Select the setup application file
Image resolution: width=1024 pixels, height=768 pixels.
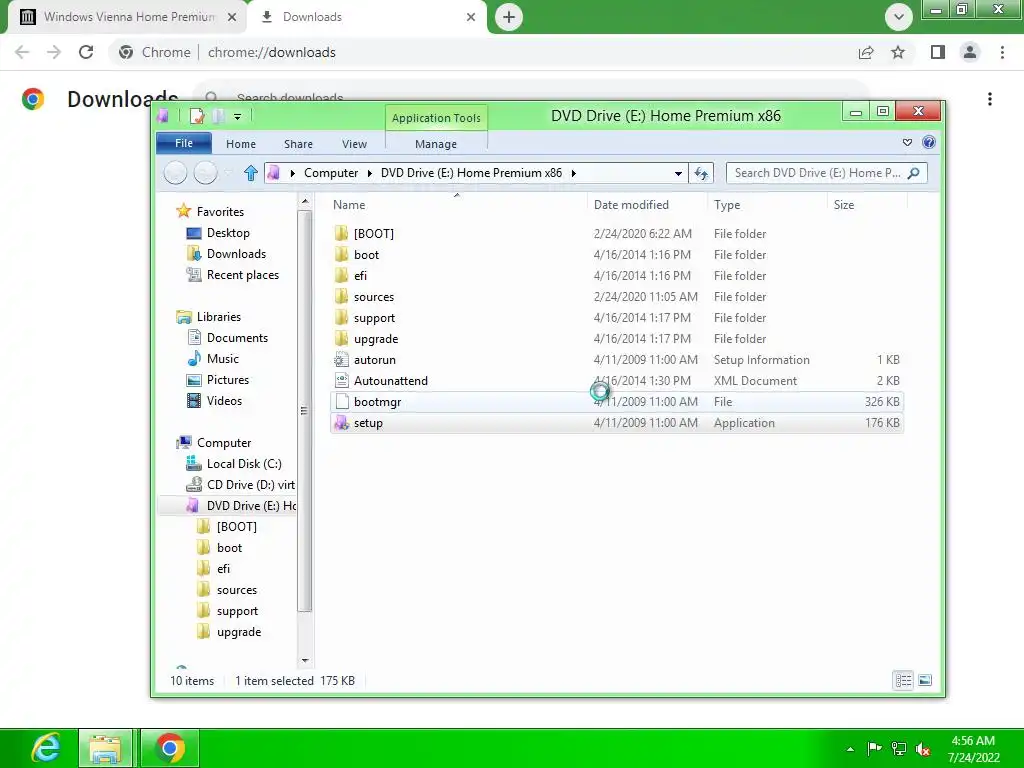[617, 423]
